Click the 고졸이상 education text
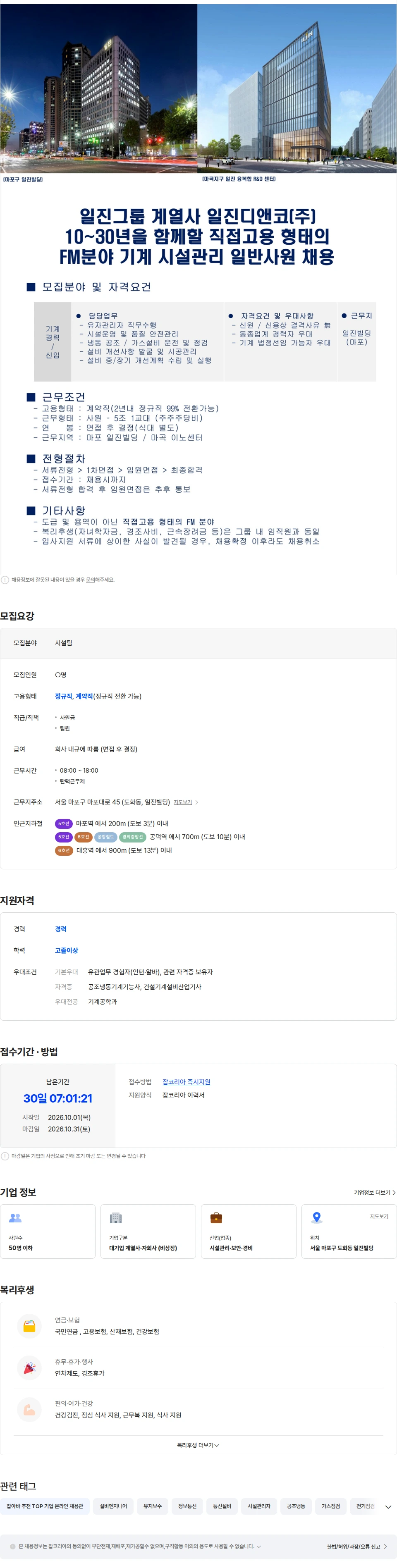397x1568 pixels. coord(66,950)
